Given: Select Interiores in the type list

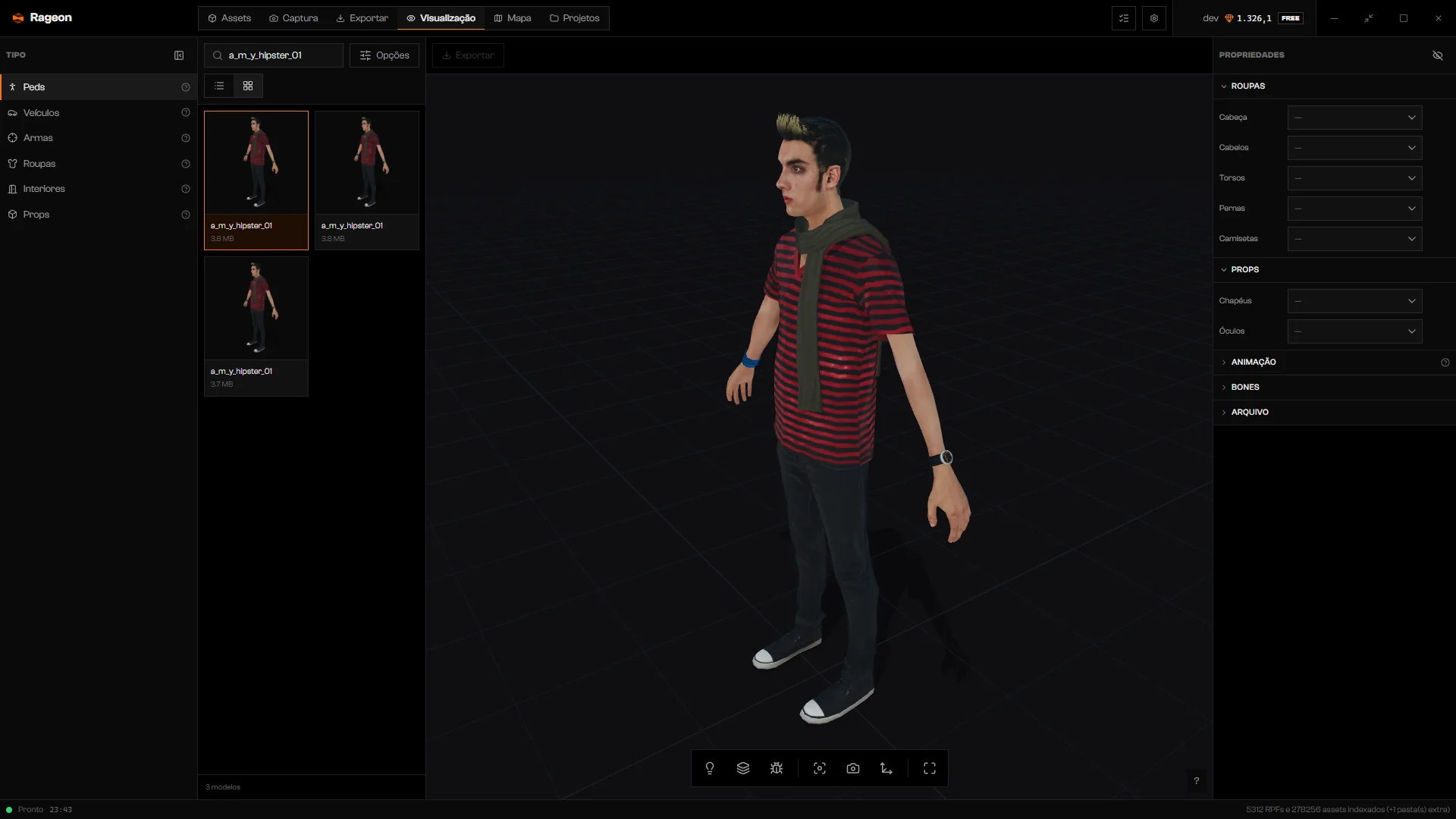Looking at the screenshot, I should point(99,189).
